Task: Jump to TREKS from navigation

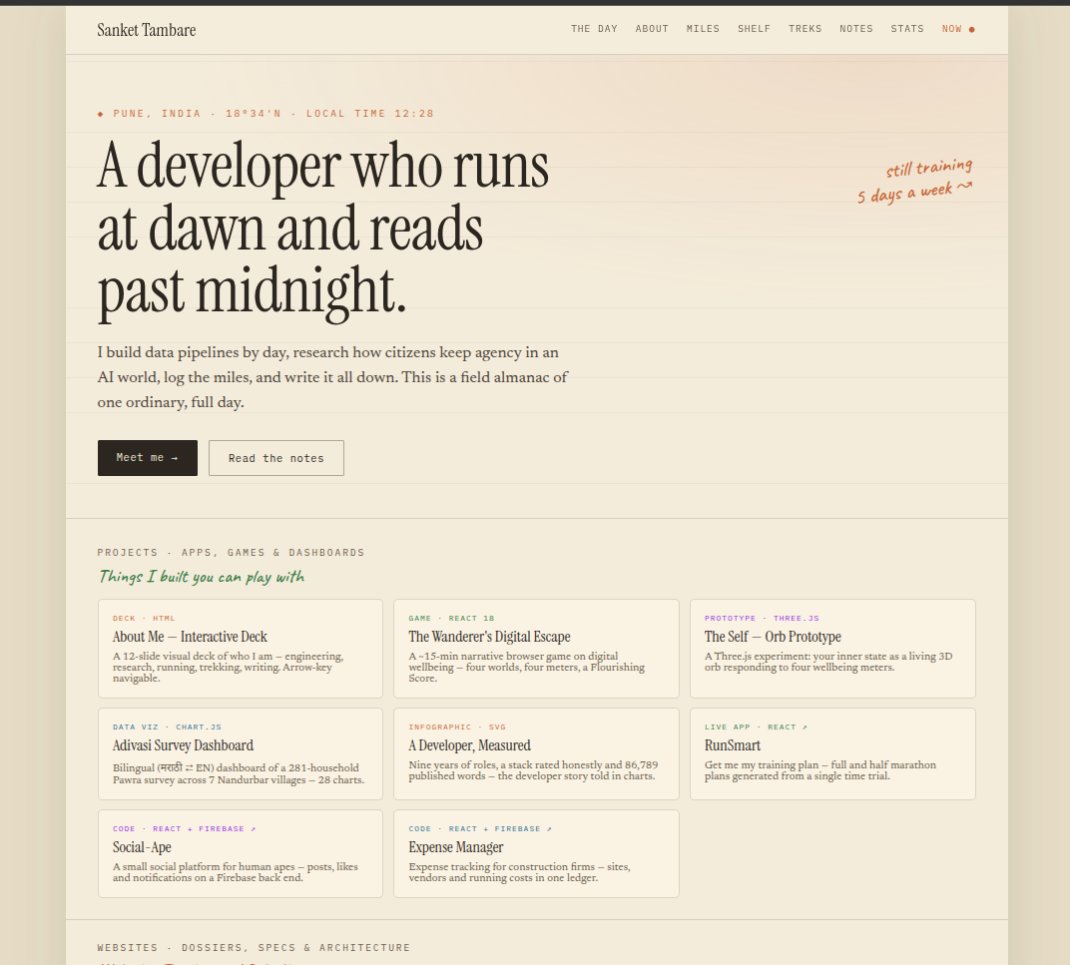Action: tap(805, 29)
